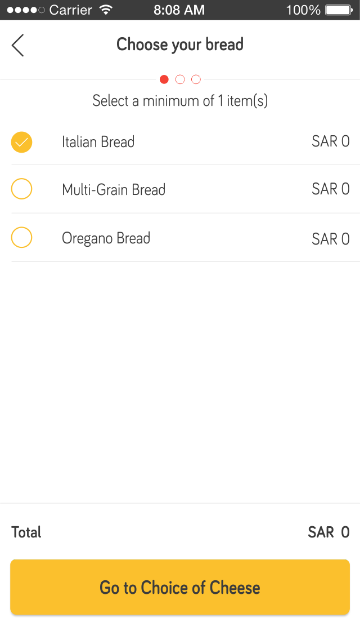Tap SAR 0 price beside Italian Bread
The image size is (360, 640).
coord(331,141)
